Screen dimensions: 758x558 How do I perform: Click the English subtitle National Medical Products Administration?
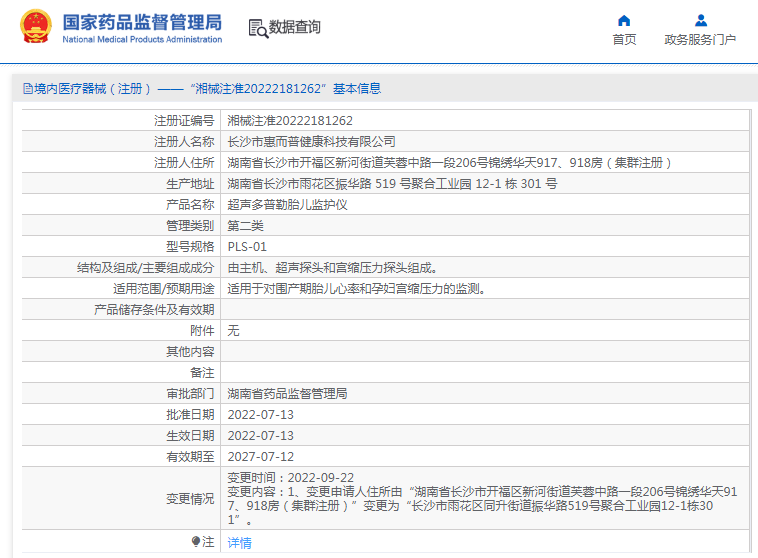click(x=142, y=40)
